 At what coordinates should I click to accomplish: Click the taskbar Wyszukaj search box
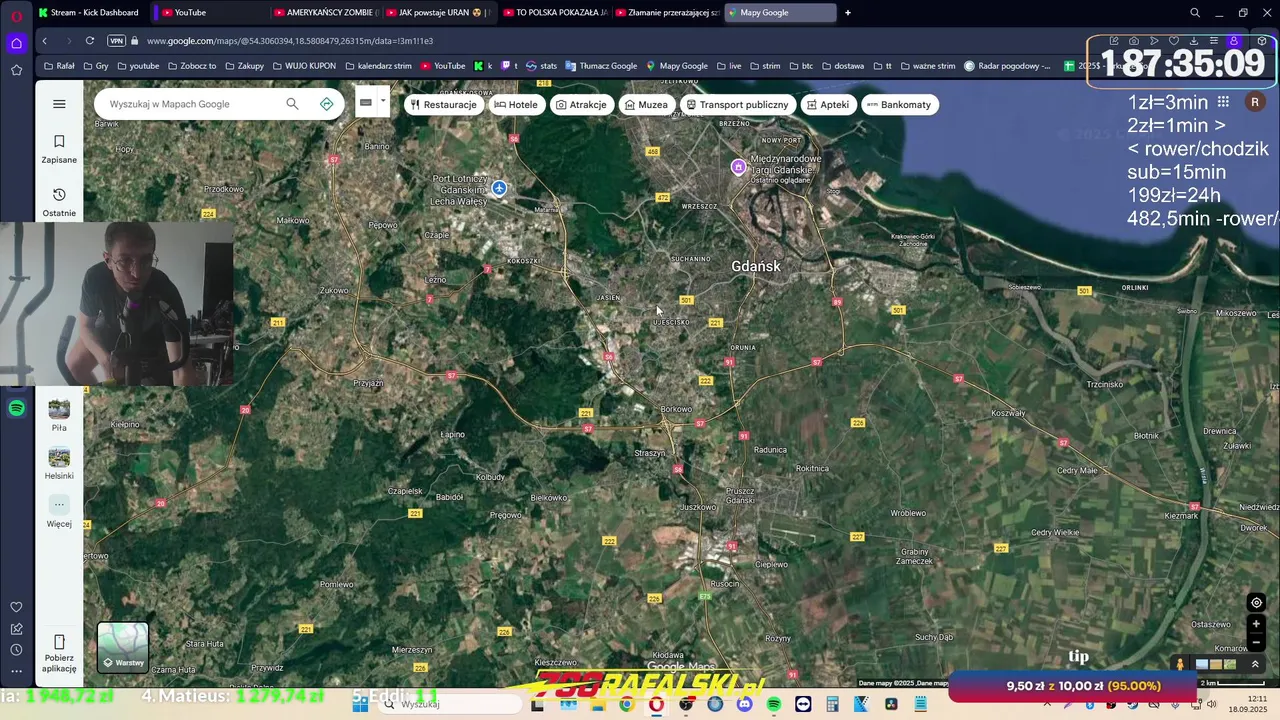click(450, 704)
